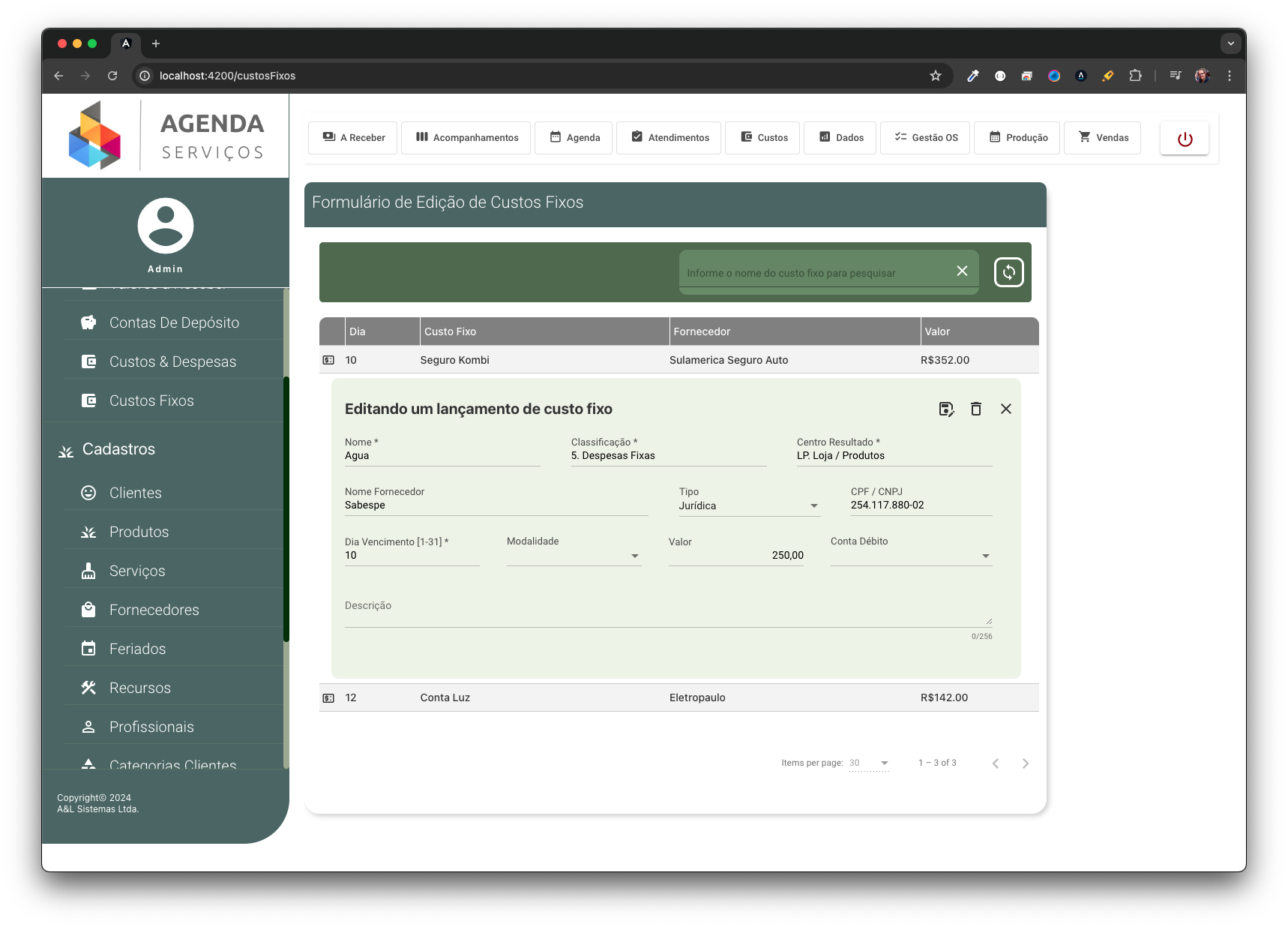Click the Seguro Kombi row icon

(x=328, y=360)
